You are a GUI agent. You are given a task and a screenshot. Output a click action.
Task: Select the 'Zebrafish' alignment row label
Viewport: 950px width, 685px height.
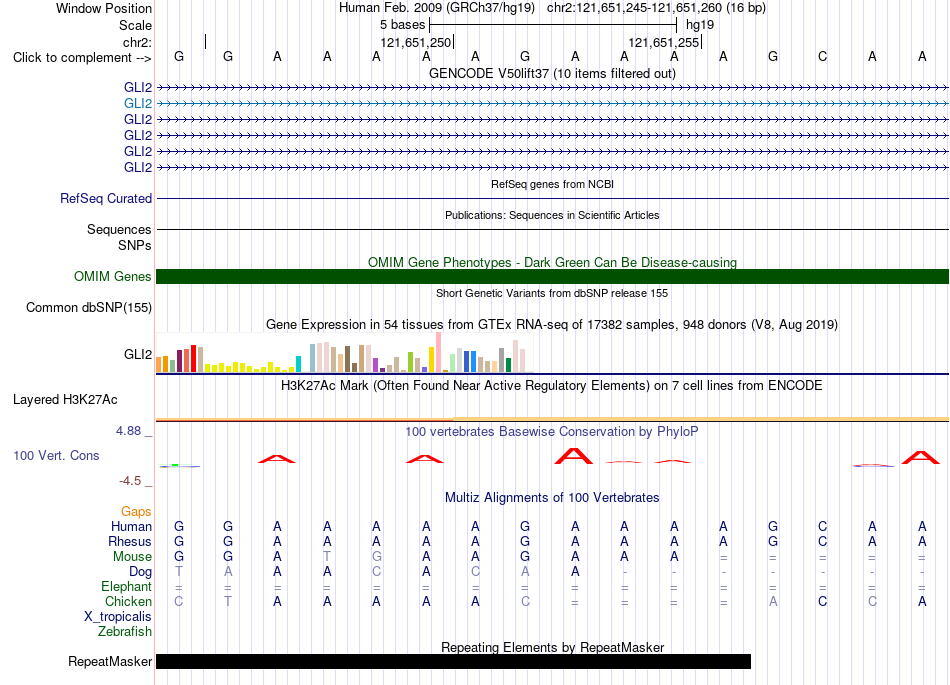coord(124,632)
